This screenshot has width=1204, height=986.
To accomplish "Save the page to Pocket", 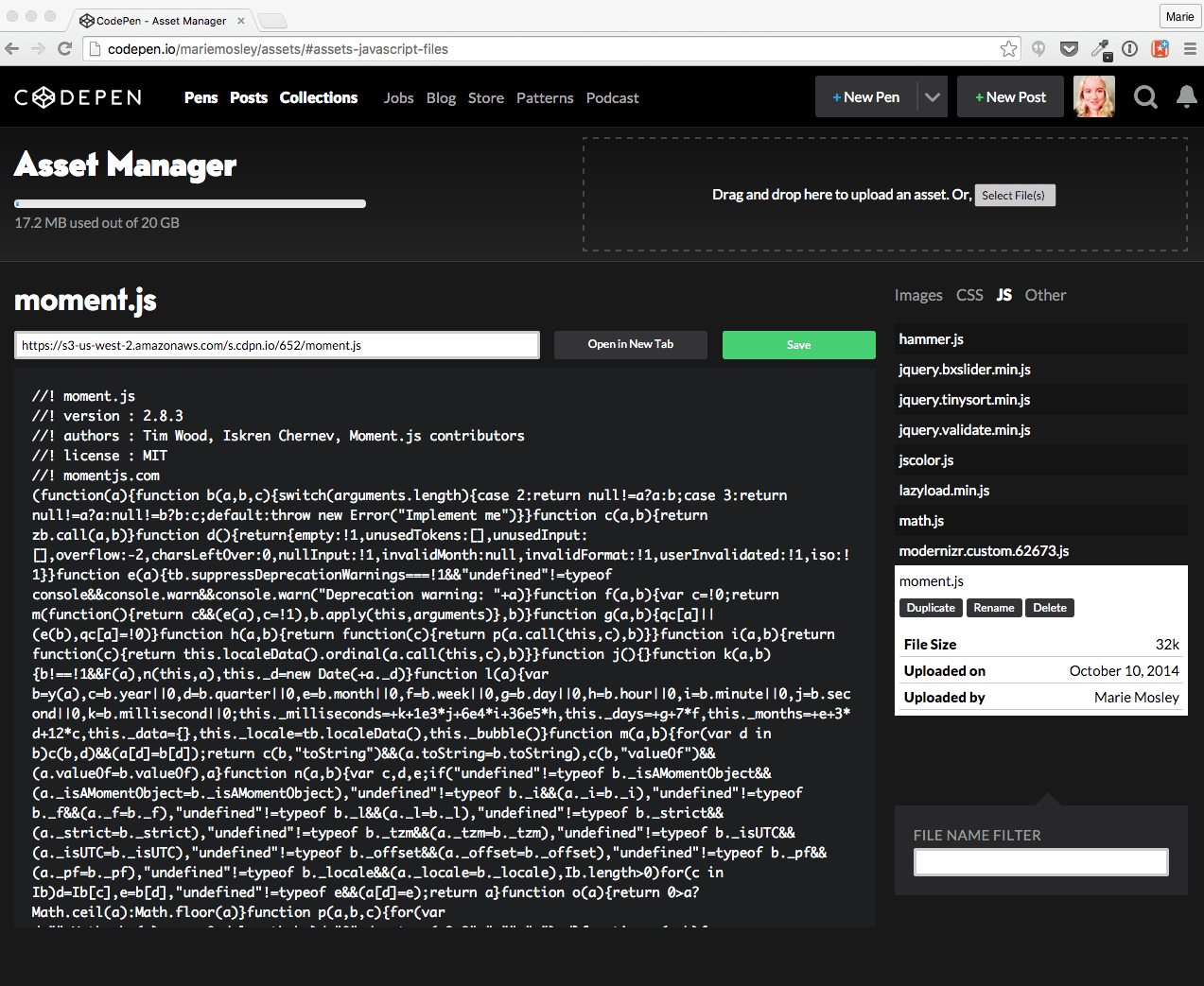I will (1069, 48).
